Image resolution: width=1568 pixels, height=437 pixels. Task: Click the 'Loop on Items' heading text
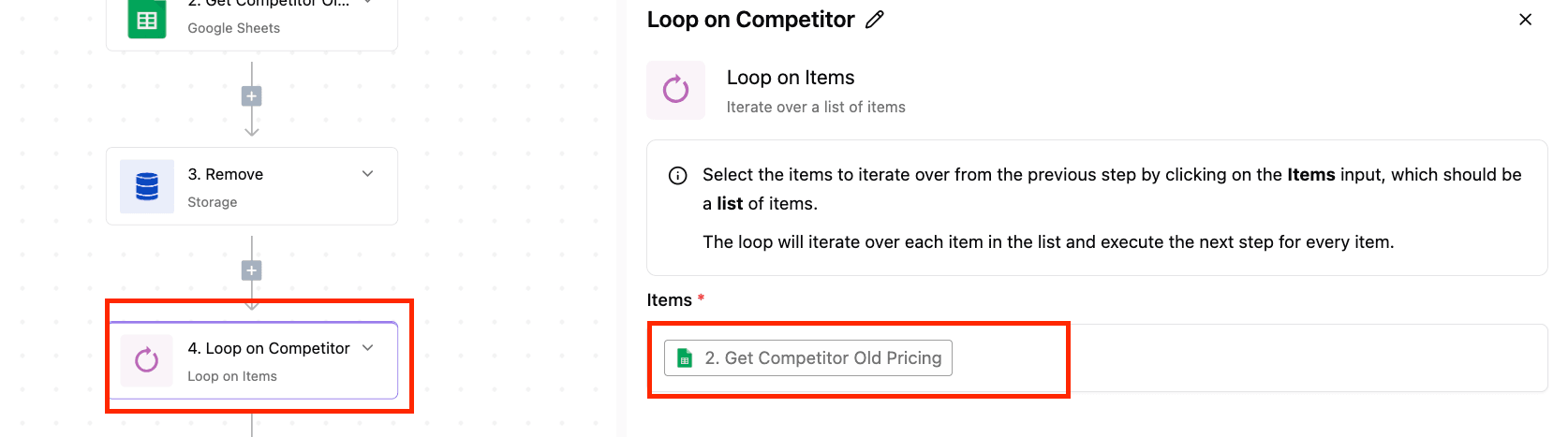pyautogui.click(x=791, y=78)
